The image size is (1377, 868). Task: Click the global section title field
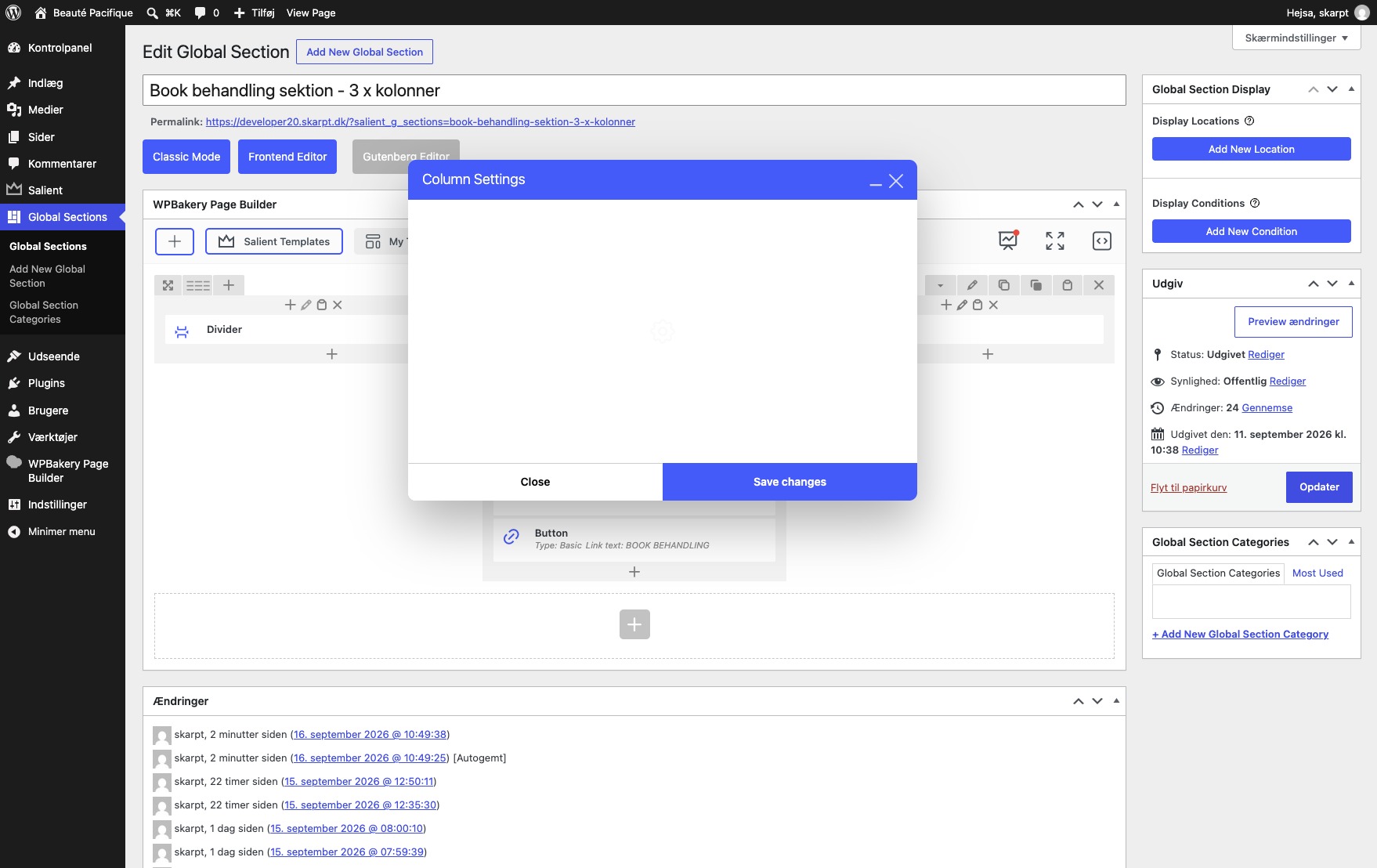tap(634, 90)
